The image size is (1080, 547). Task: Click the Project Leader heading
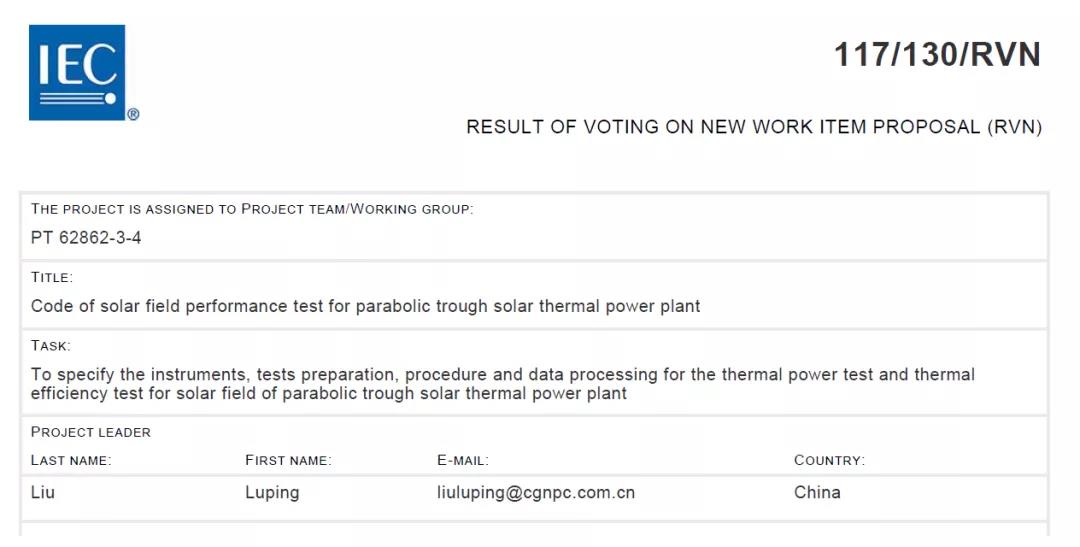(x=91, y=433)
